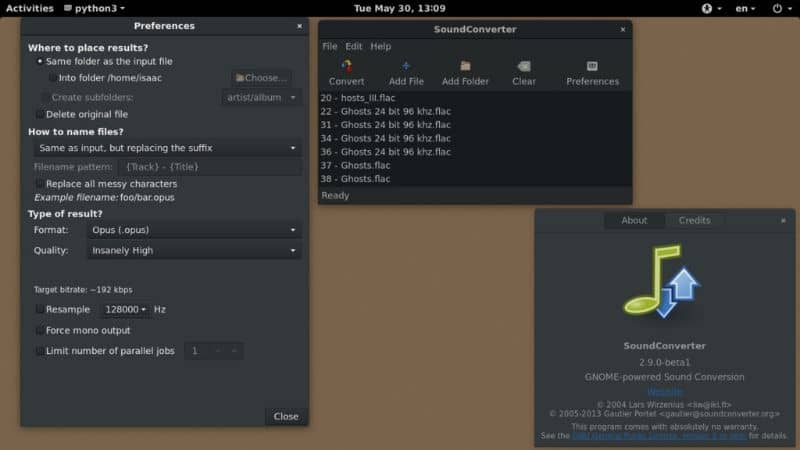Click the 'Example filename: foo/bar.opus' text

click(x=104, y=197)
